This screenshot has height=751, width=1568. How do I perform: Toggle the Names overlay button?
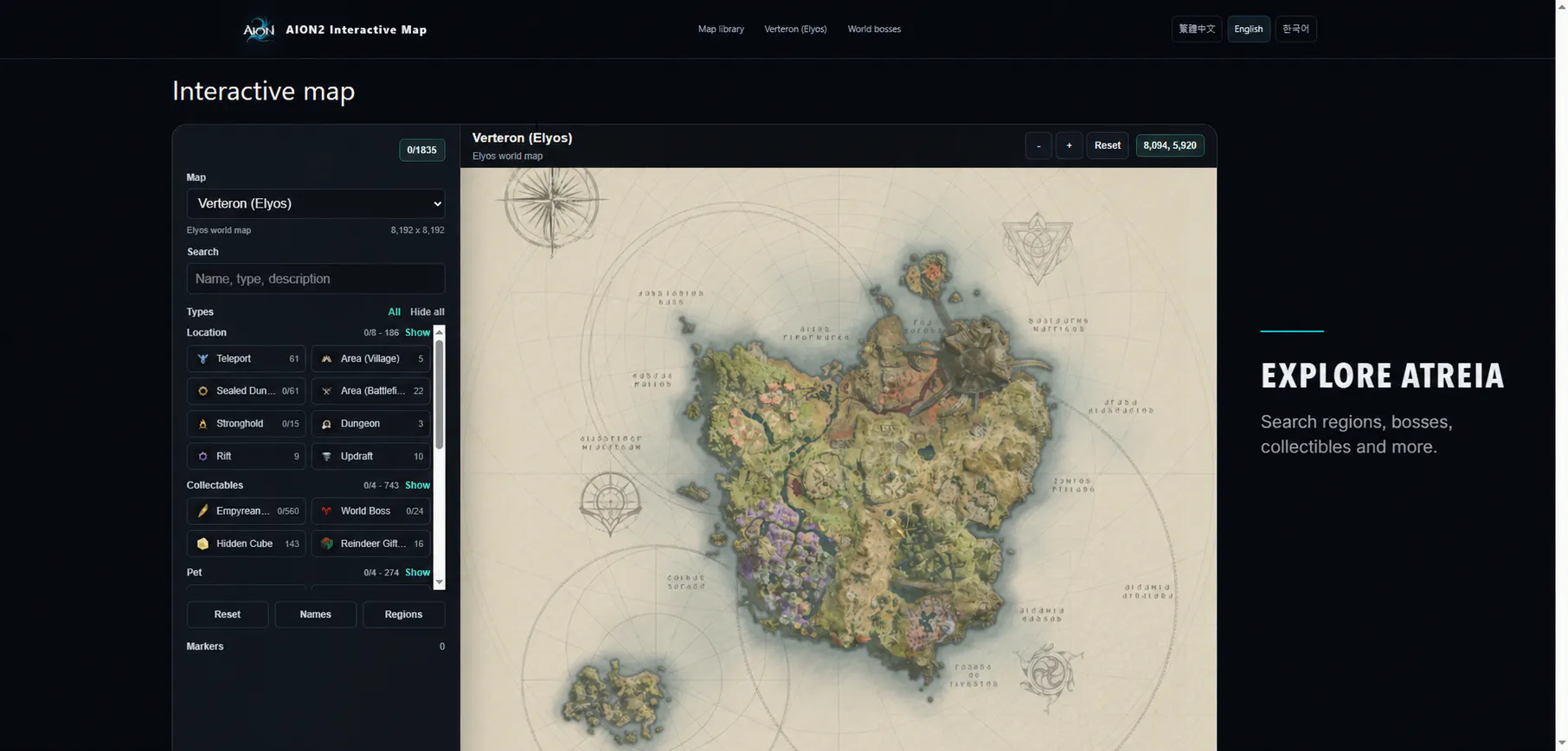315,614
